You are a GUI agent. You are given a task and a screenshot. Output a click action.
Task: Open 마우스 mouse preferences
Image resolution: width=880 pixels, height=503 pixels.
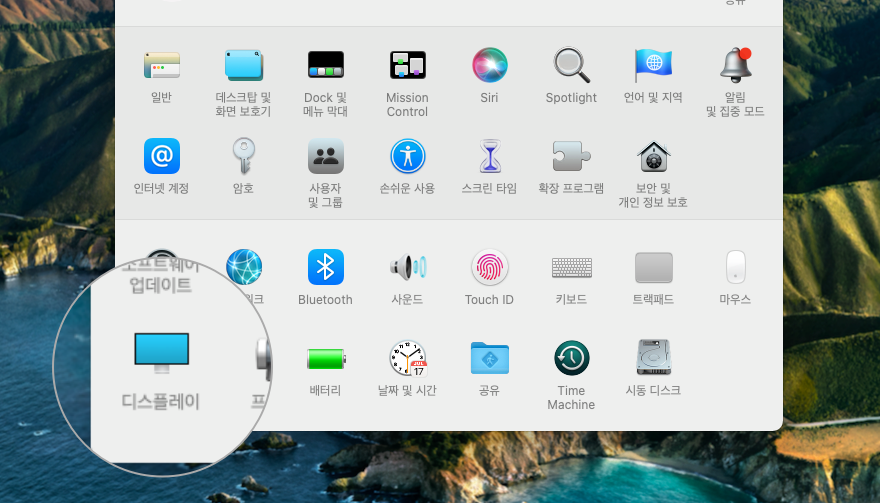[x=735, y=267]
